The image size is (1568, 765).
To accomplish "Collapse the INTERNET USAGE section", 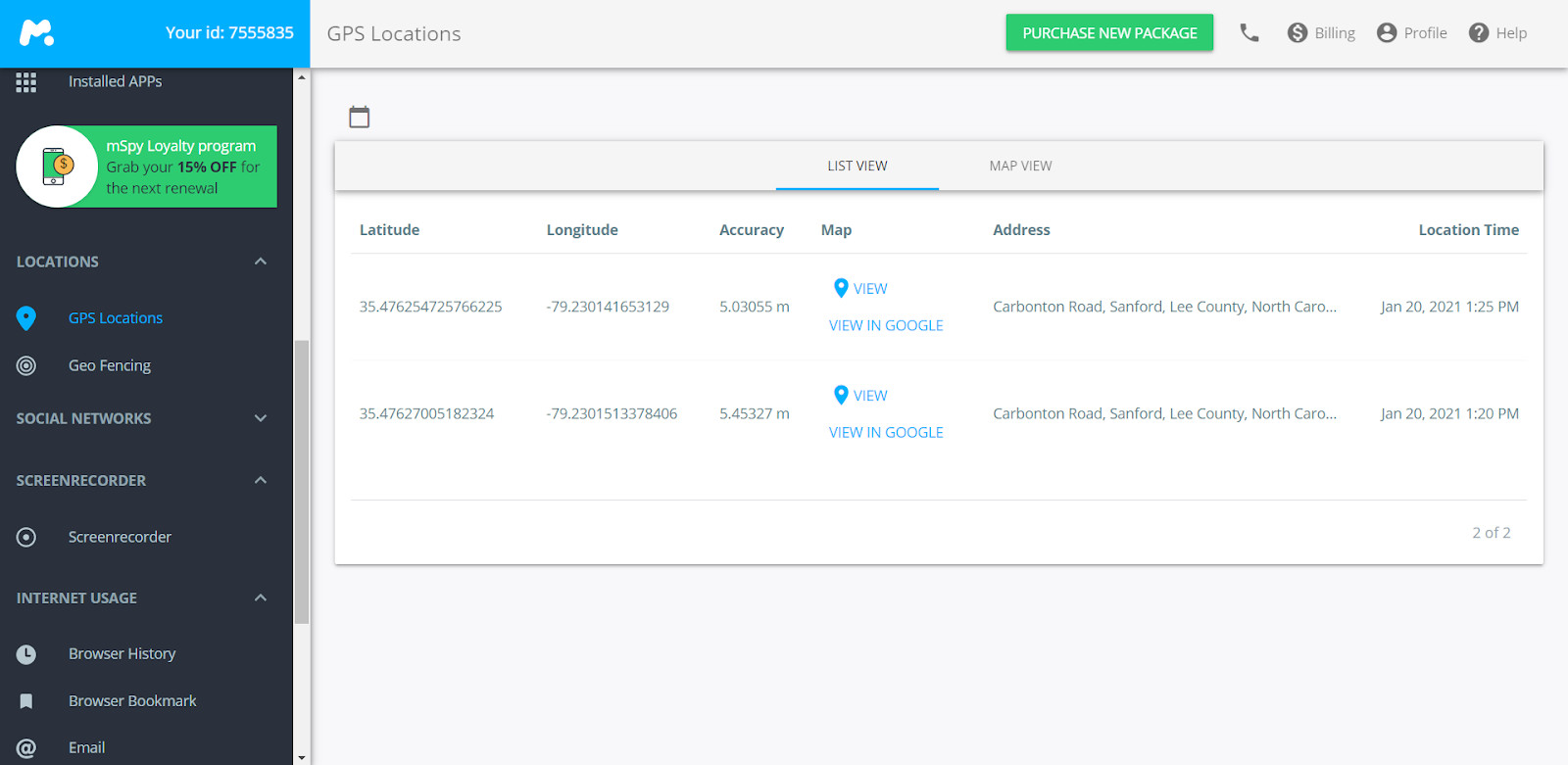I will [261, 598].
